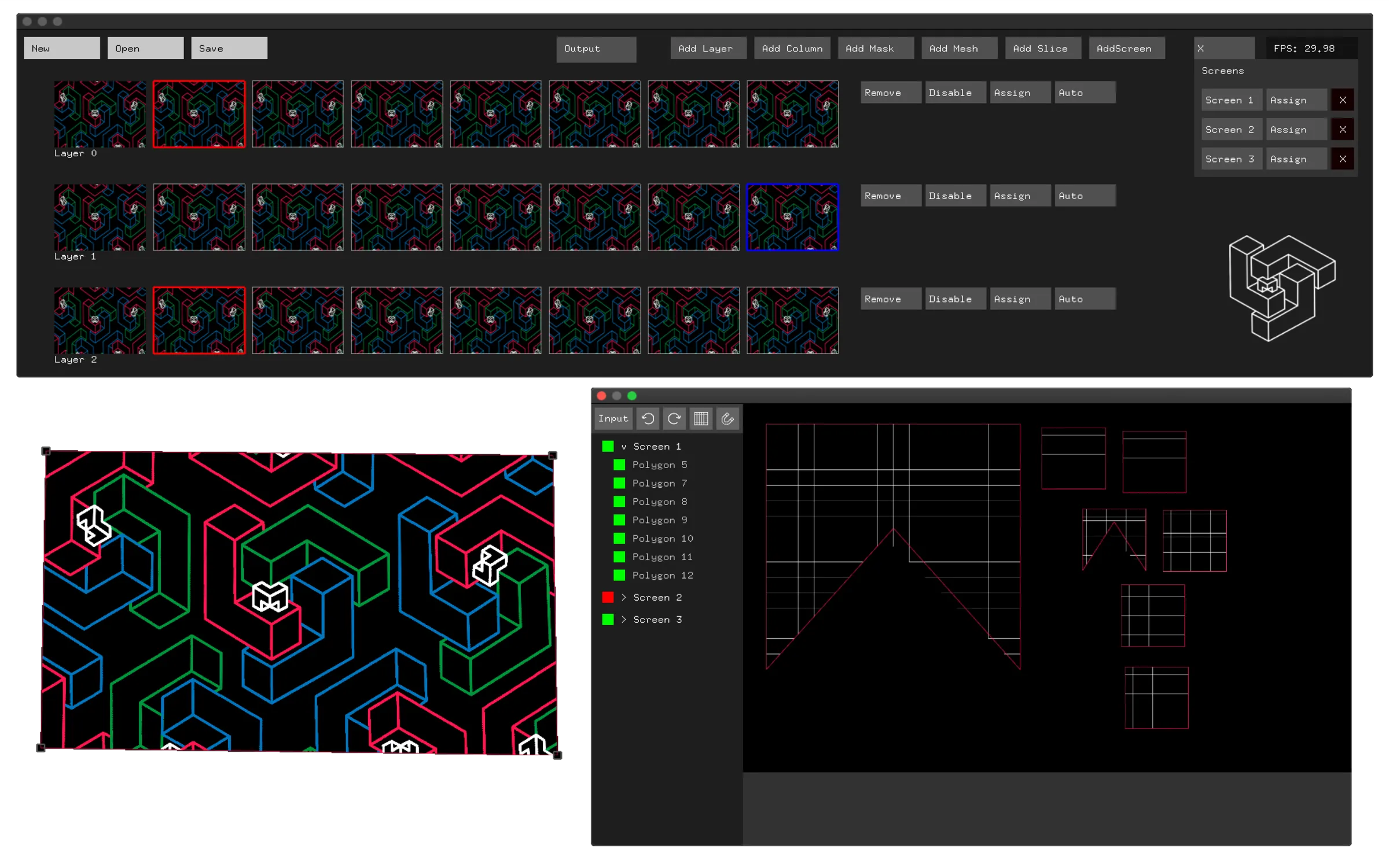Click the undo arrow icon beside Input

(648, 418)
